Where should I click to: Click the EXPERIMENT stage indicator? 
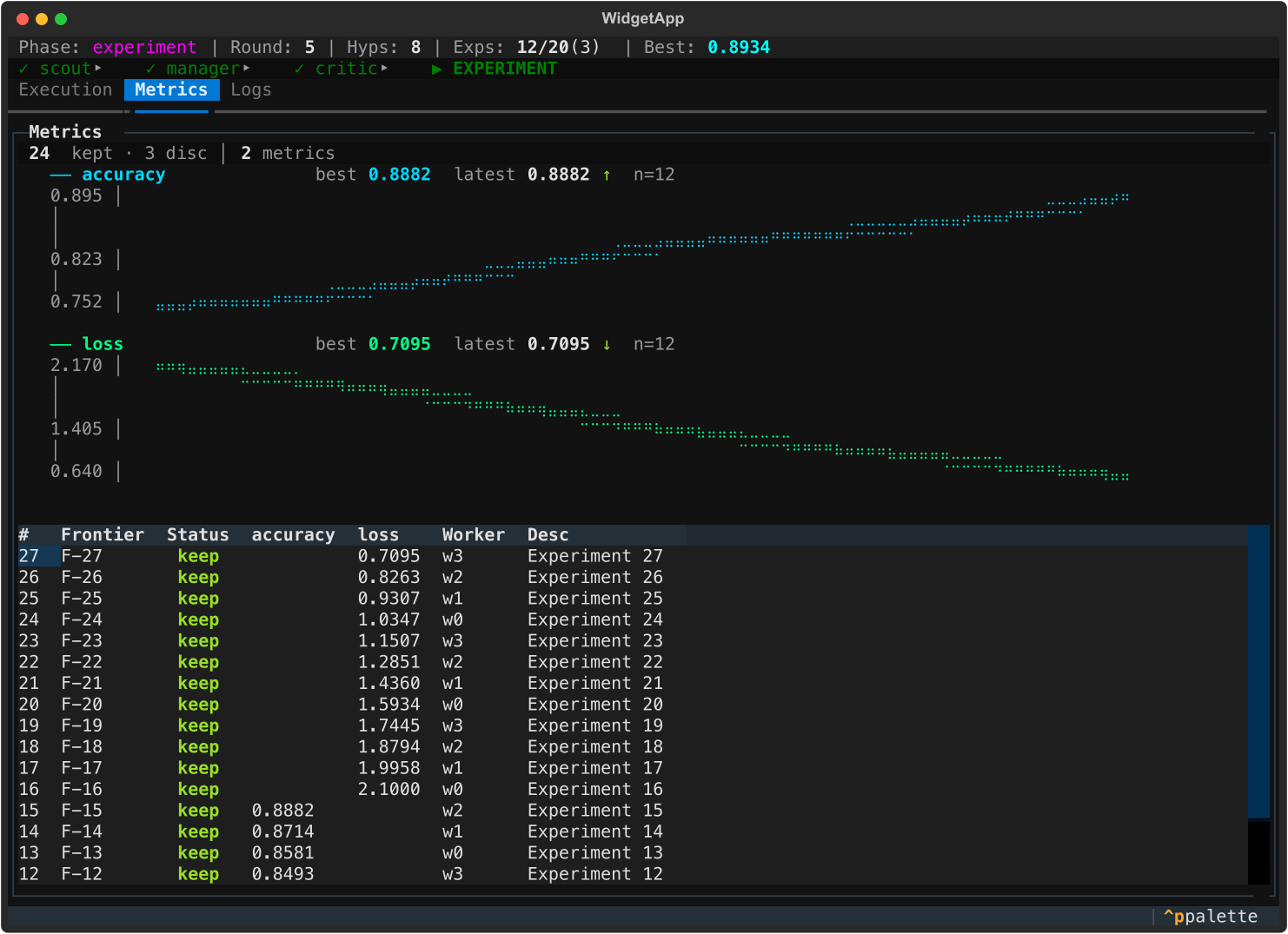(494, 68)
